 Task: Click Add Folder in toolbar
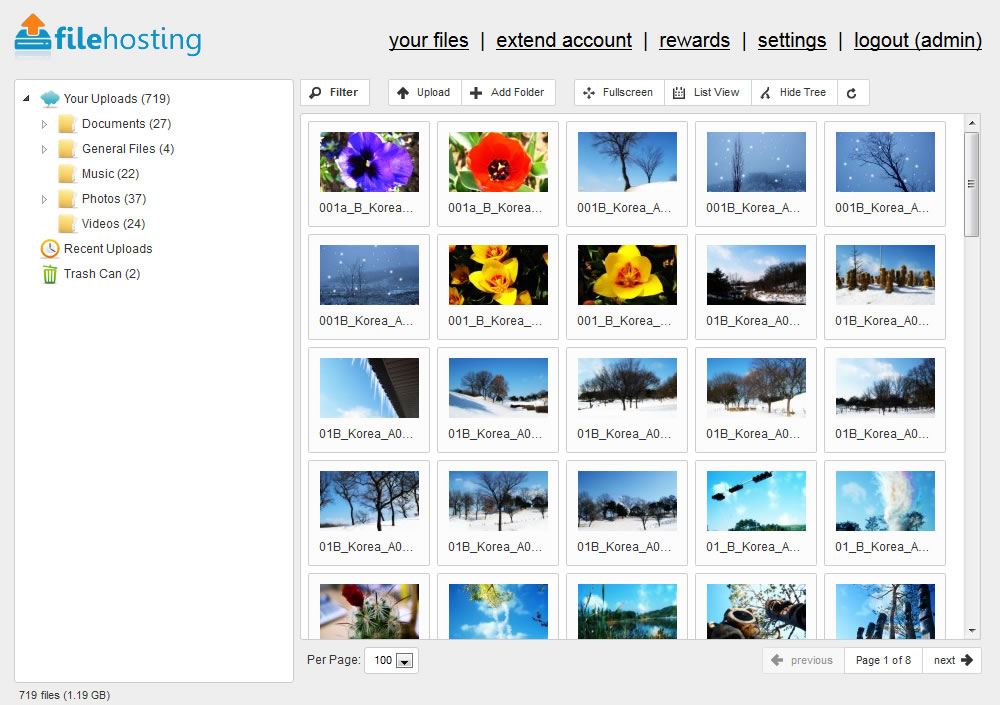point(508,93)
